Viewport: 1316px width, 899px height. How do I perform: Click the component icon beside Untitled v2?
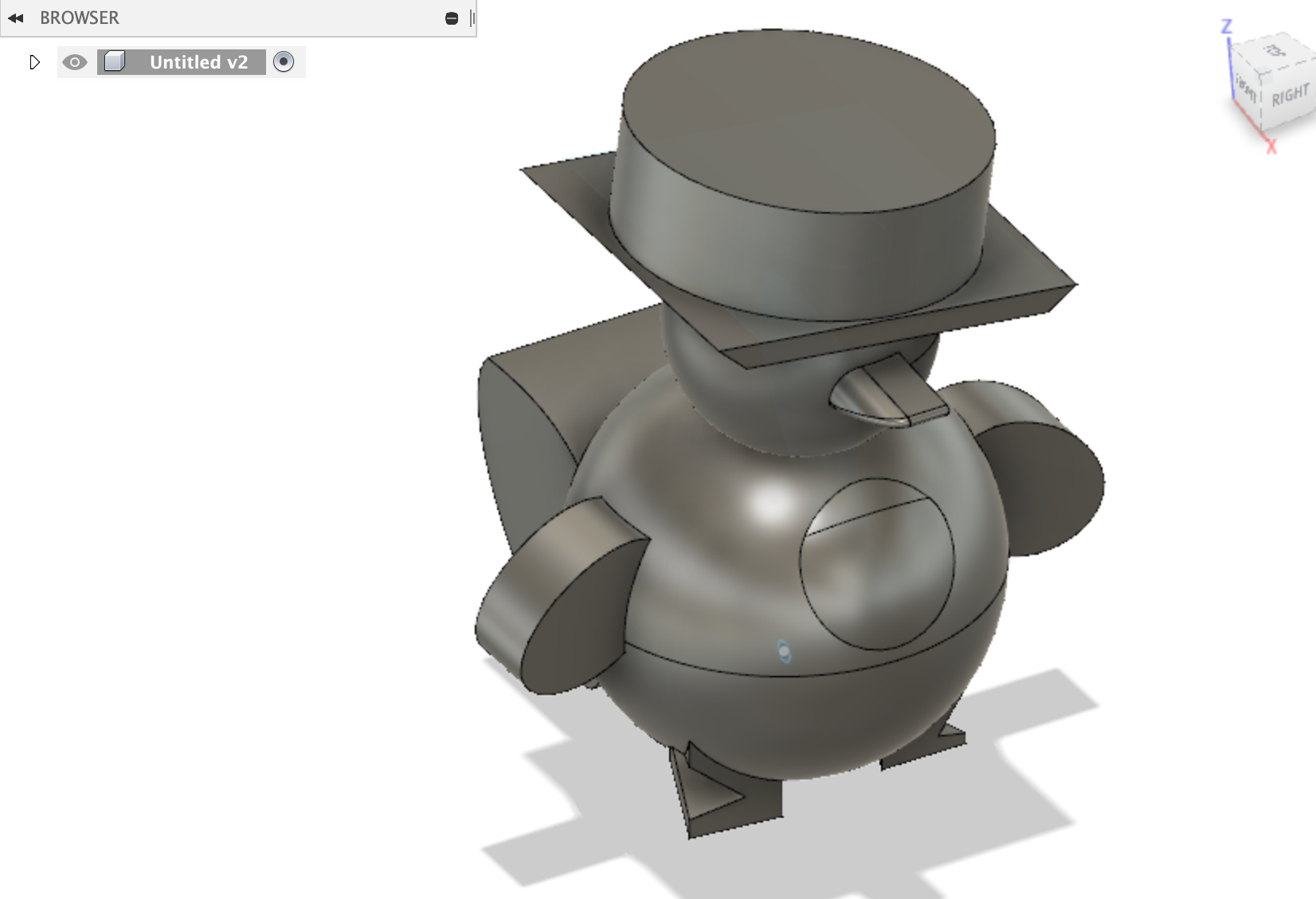(115, 61)
